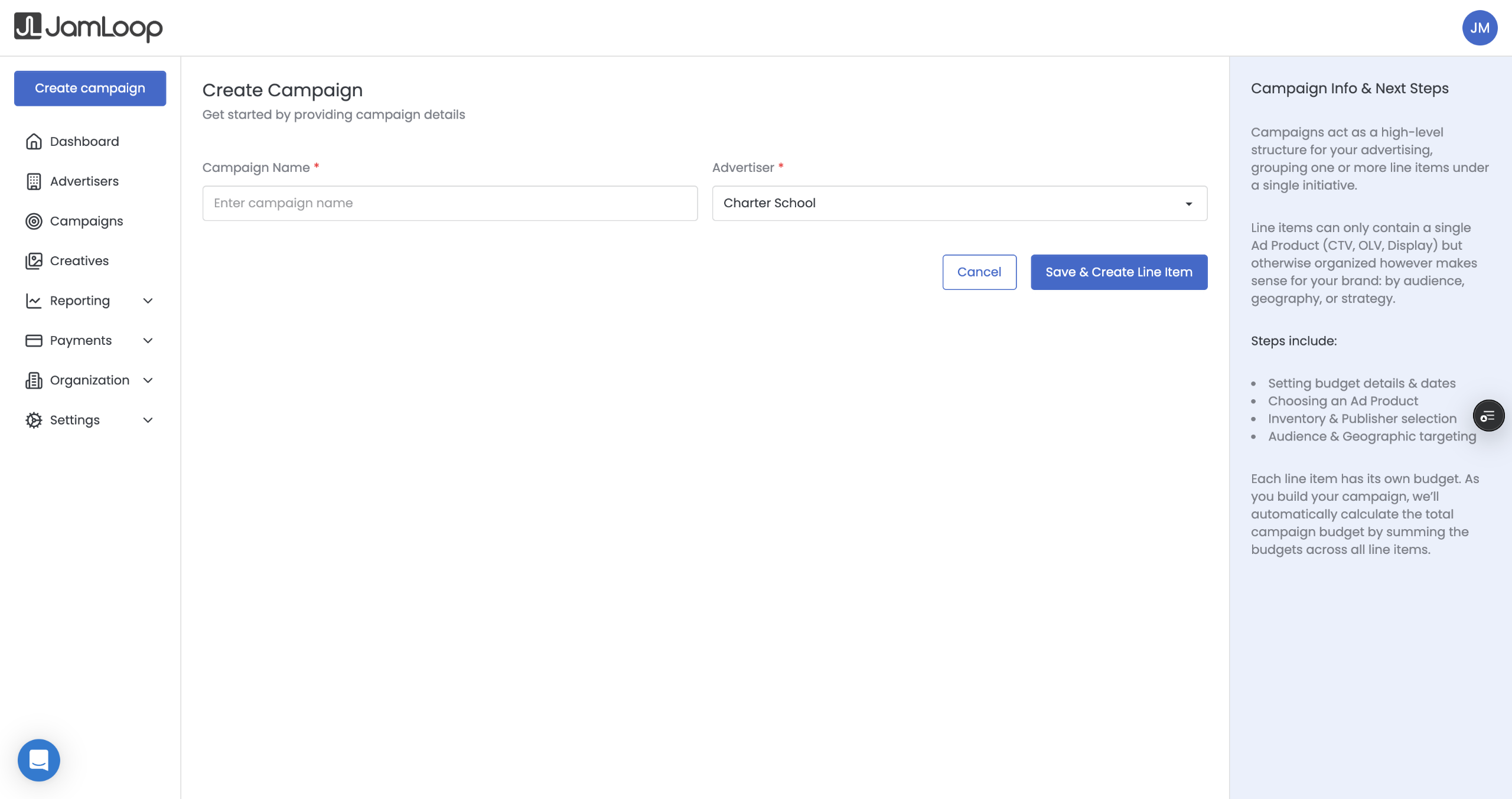Open the JM user avatar menu
Screen dimensions: 1512x799
1480,28
